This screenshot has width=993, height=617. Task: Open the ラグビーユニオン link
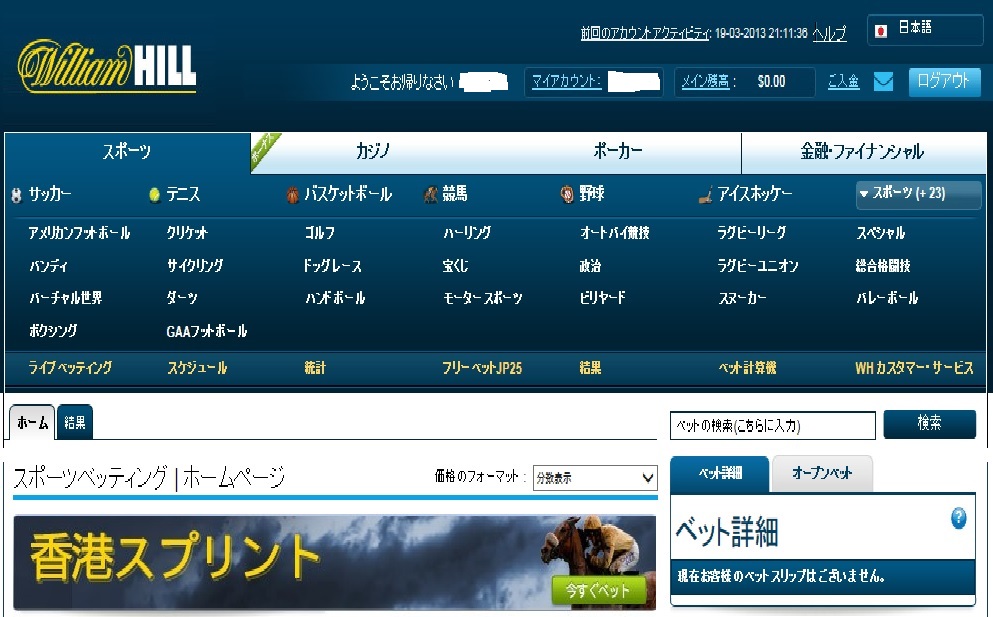(758, 266)
